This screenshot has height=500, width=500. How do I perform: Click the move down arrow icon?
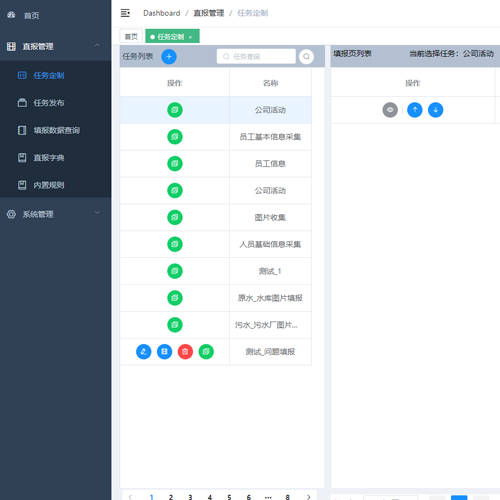(x=435, y=110)
